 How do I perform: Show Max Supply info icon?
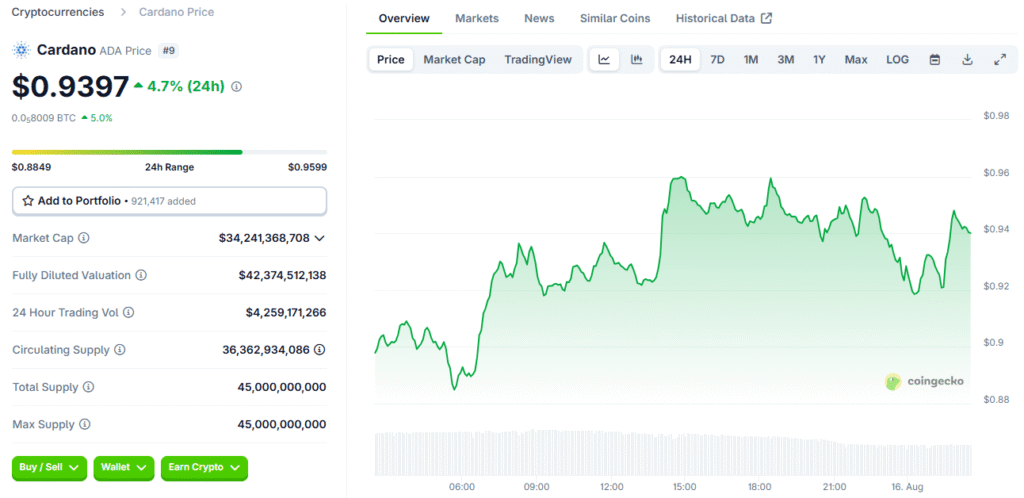[85, 424]
